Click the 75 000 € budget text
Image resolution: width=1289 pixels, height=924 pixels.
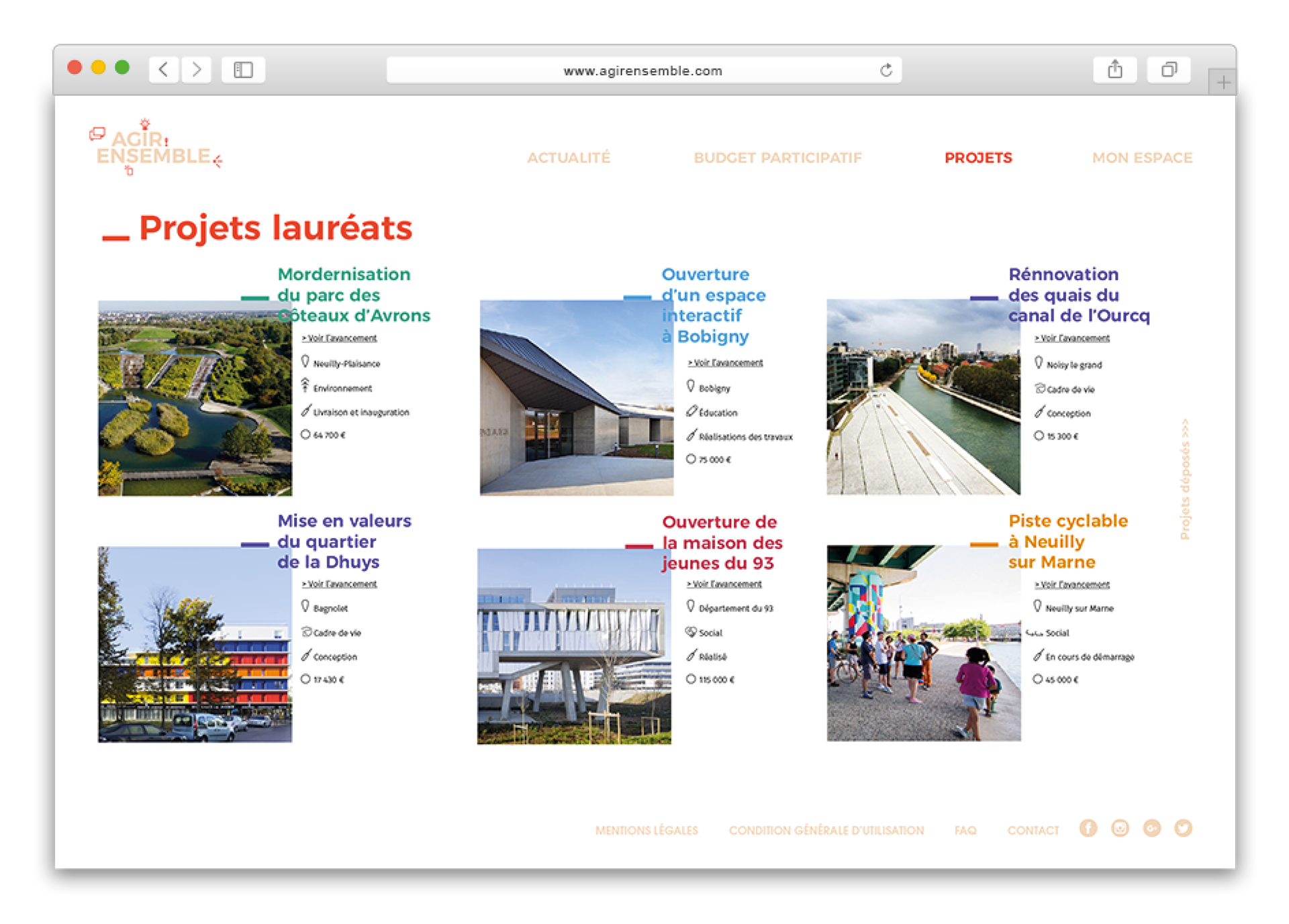click(715, 460)
